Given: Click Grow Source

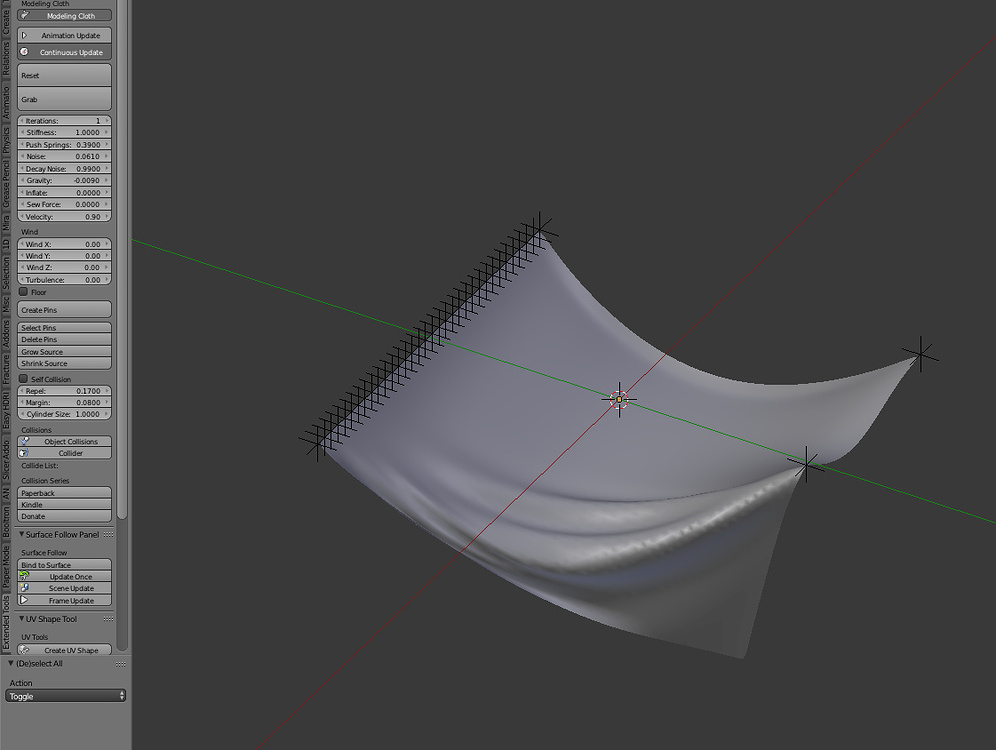Looking at the screenshot, I should click(x=64, y=352).
